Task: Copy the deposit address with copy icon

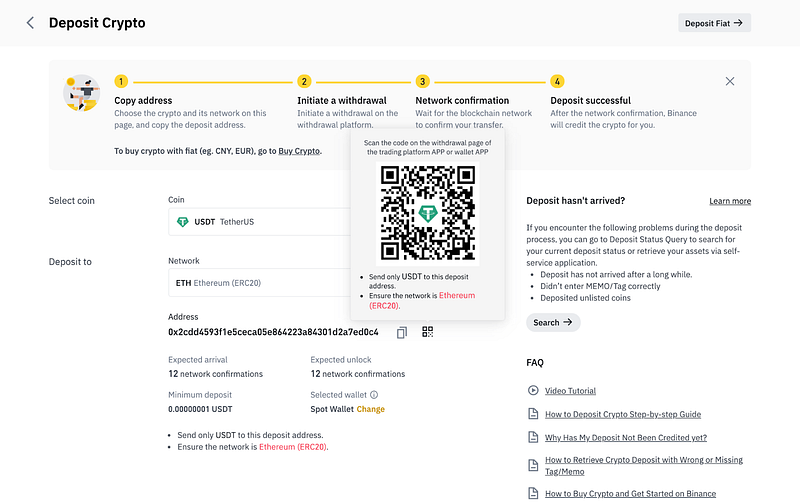Action: pos(402,333)
